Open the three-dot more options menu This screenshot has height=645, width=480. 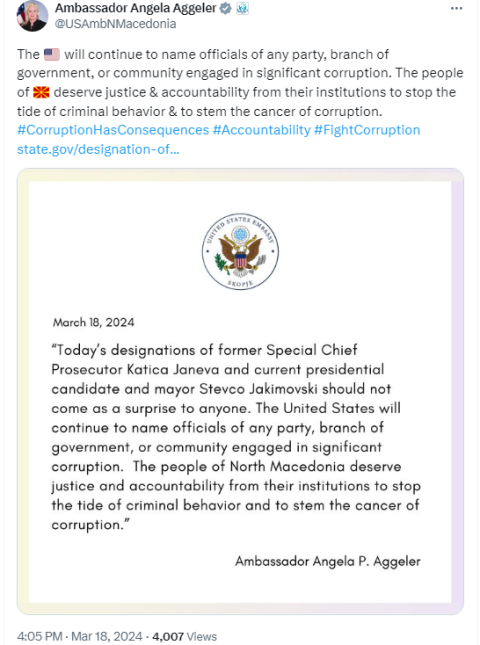(457, 9)
